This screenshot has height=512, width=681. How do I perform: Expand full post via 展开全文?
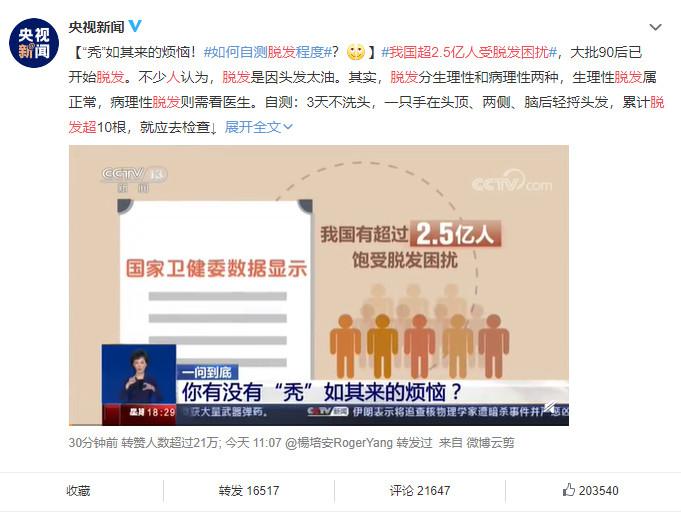tap(258, 127)
